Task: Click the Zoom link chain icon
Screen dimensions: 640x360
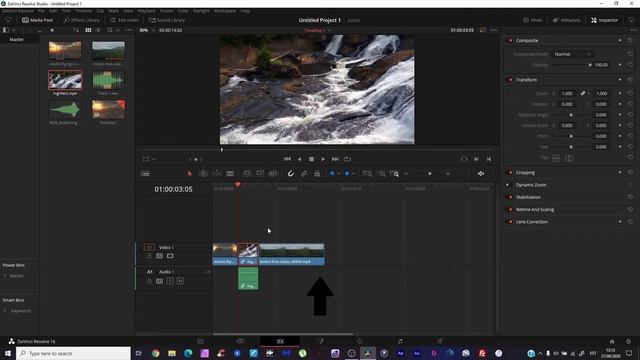Action: [x=583, y=93]
